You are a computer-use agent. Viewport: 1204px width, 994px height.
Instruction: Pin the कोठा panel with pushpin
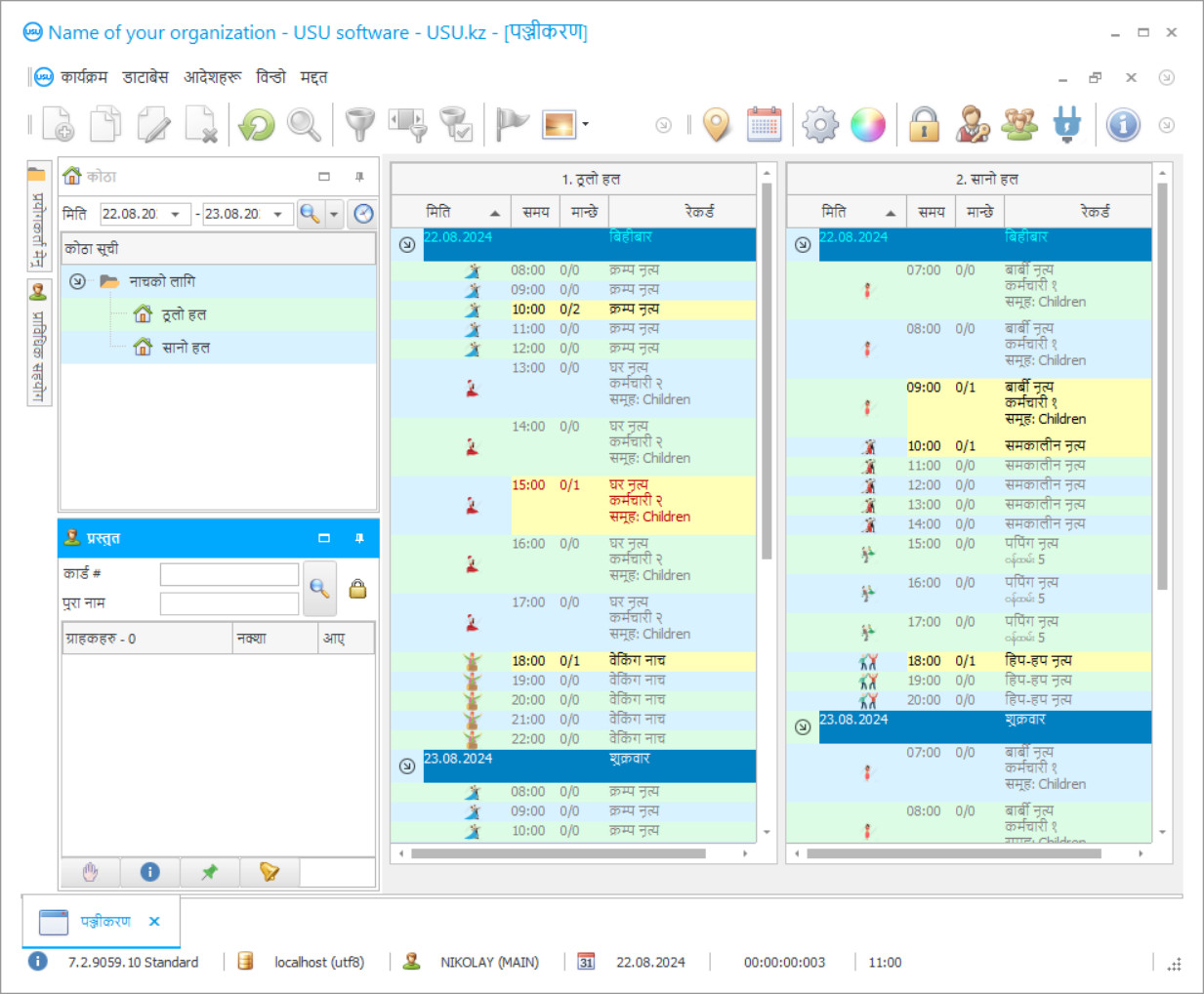[359, 177]
